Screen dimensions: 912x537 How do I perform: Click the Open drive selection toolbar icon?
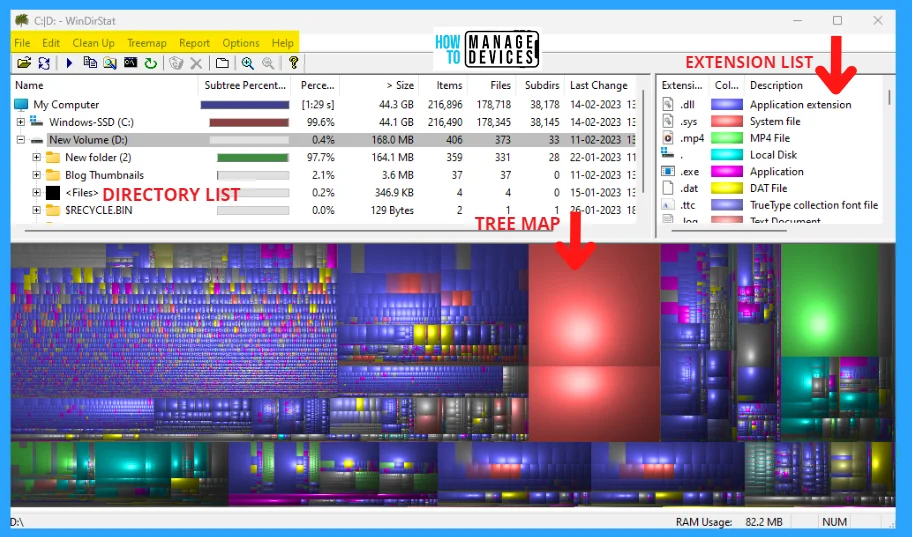[24, 63]
